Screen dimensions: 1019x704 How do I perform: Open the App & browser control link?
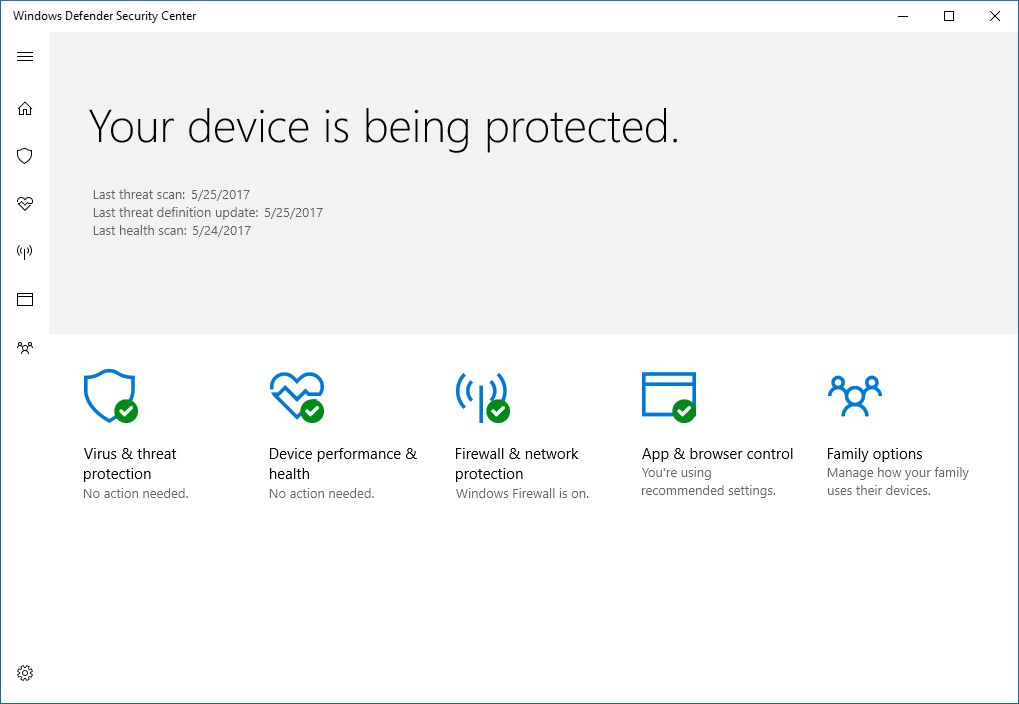[x=717, y=454]
